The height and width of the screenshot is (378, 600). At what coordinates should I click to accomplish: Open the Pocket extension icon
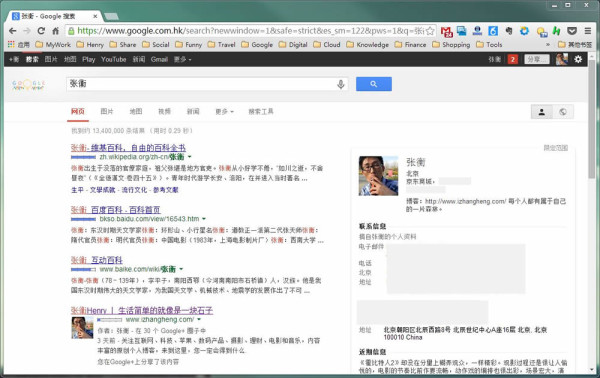[572, 31]
